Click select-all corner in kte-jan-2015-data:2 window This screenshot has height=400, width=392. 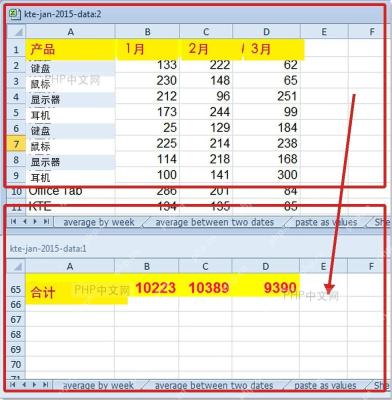[x=17, y=32]
